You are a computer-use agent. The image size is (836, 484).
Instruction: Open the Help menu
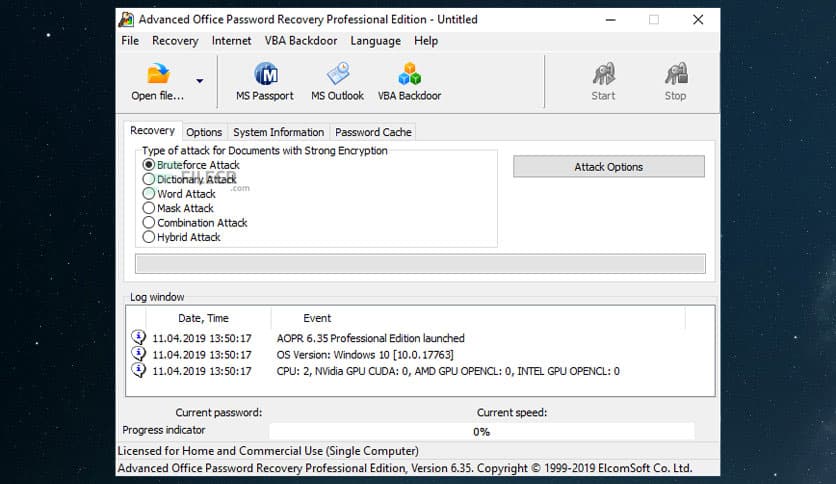[x=426, y=41]
